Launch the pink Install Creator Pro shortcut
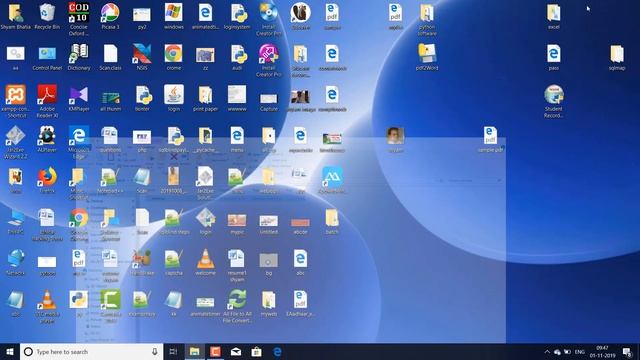This screenshot has width=640, height=360. pos(269,60)
